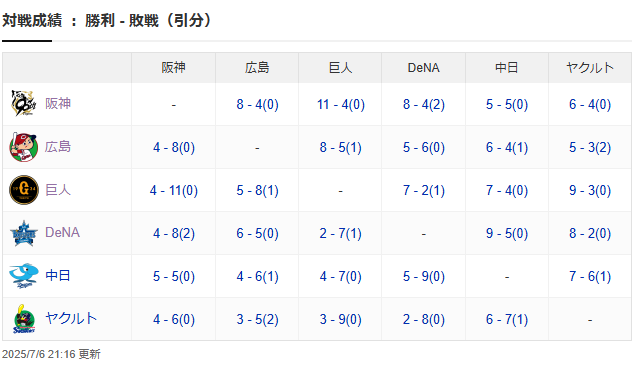Click the DeNA BayStars star logo
Image resolution: width=634 pixels, height=367 pixels.
click(x=24, y=233)
